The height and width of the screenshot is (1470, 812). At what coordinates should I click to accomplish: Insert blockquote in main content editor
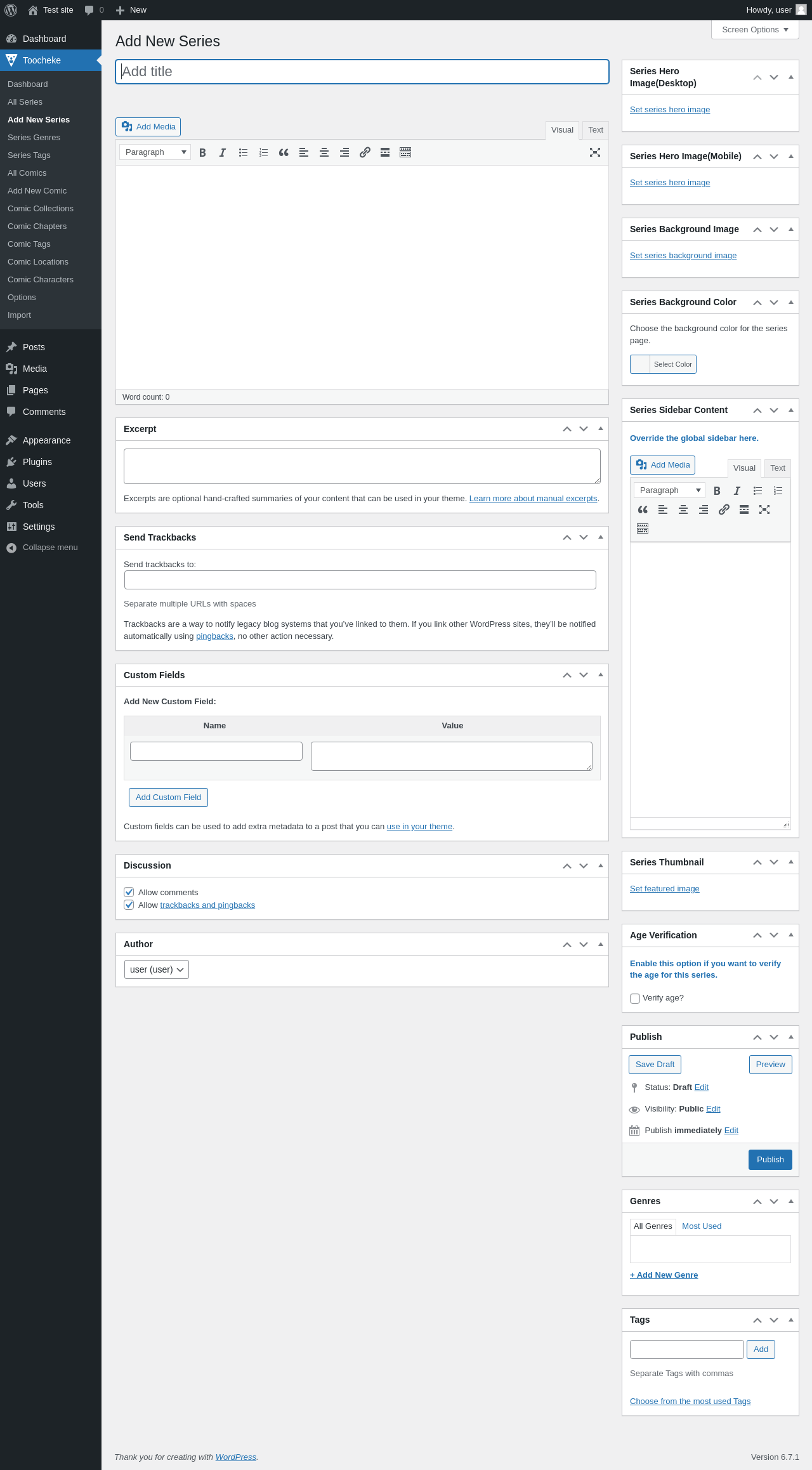pos(284,152)
